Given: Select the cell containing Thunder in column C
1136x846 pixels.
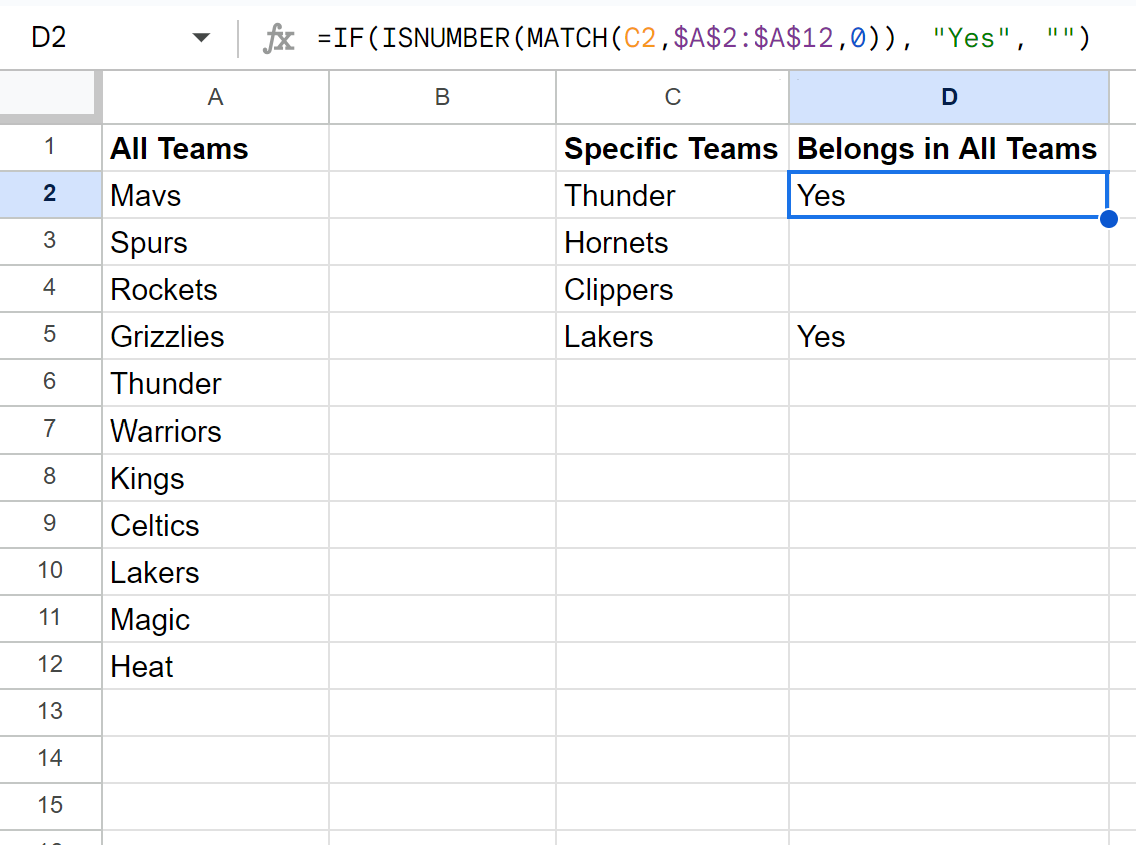Looking at the screenshot, I should 672,196.
